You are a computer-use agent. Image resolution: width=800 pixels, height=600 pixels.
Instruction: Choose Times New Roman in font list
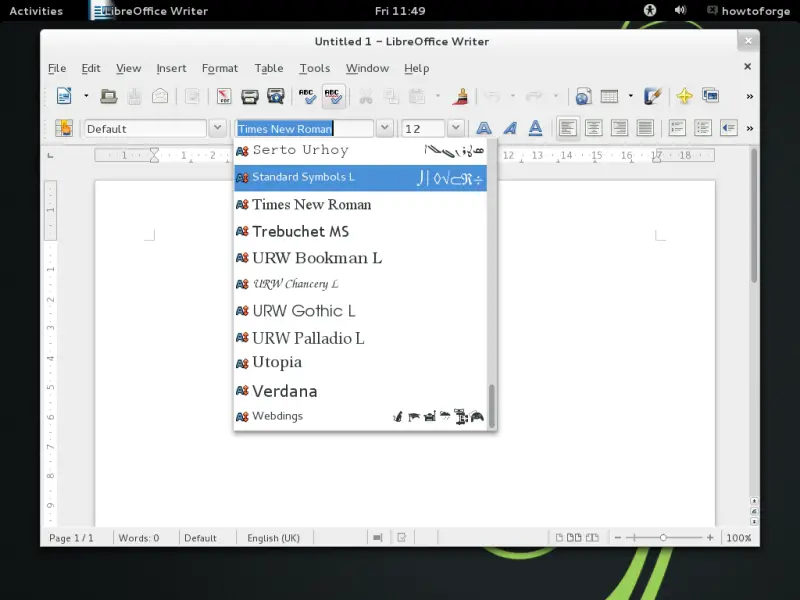click(360, 205)
